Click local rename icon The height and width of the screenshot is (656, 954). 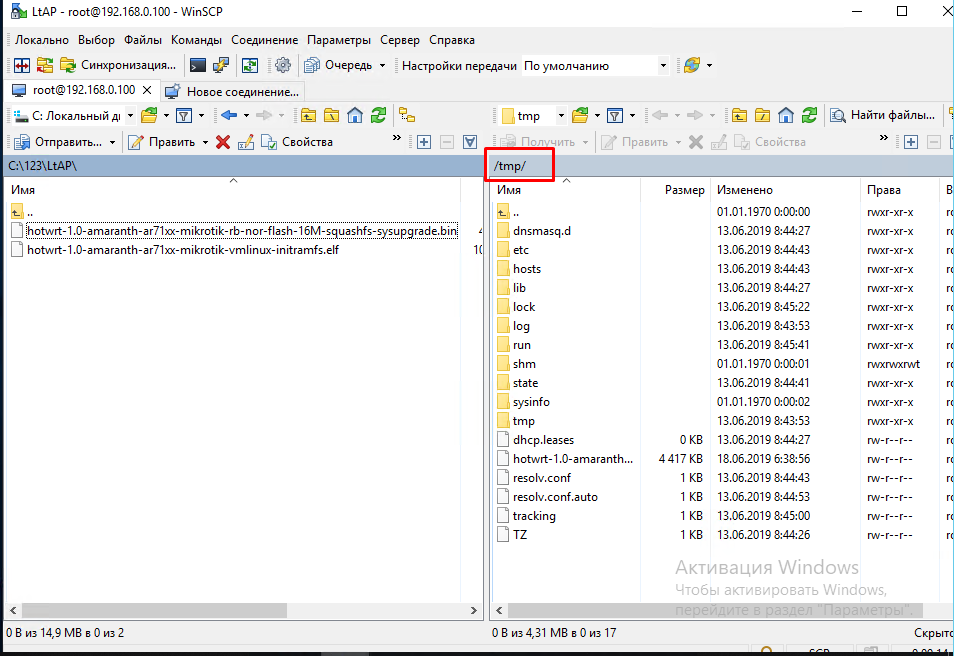(246, 142)
